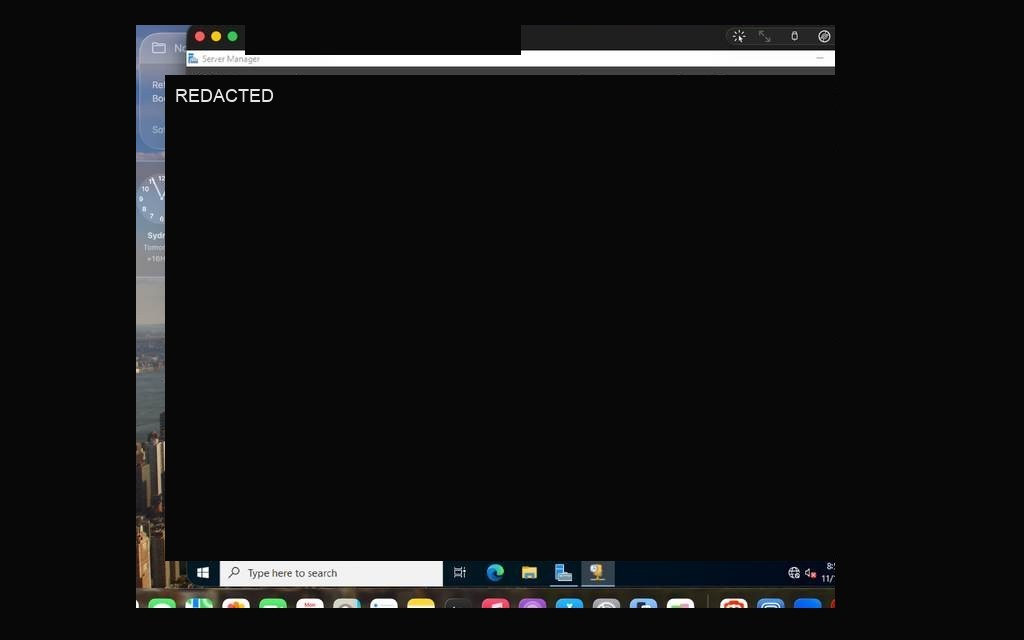Open the network globe tray icon
Viewport: 1024px width, 640px height.
click(793, 573)
